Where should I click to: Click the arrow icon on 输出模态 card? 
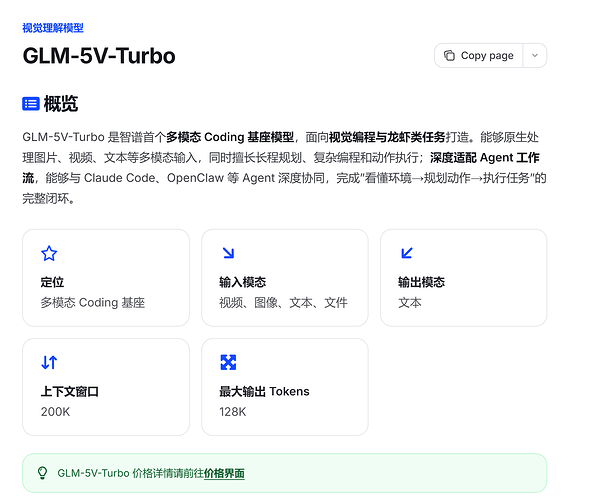(407, 253)
